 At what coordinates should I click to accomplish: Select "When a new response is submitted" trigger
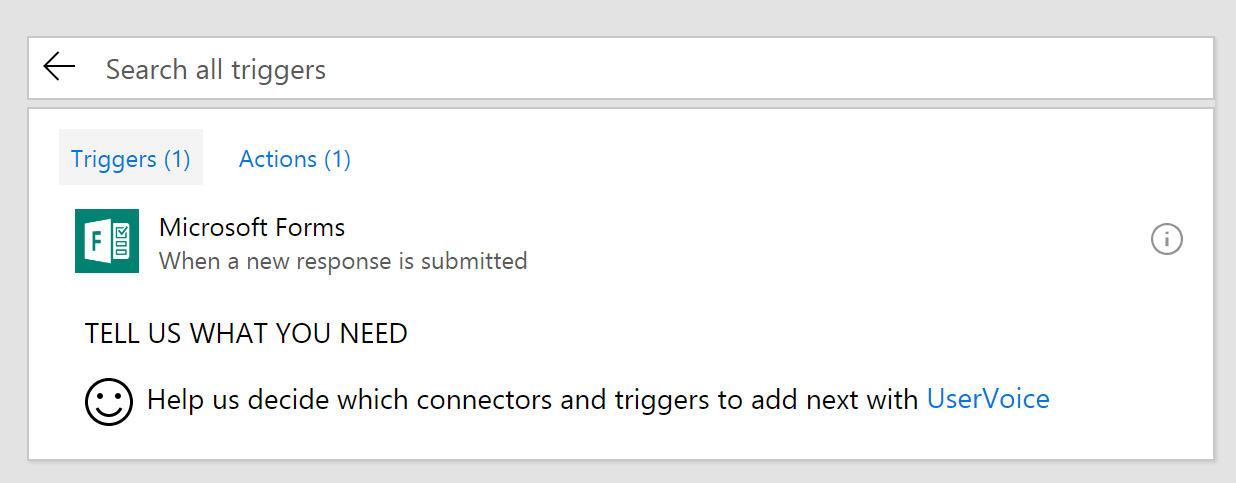343,261
